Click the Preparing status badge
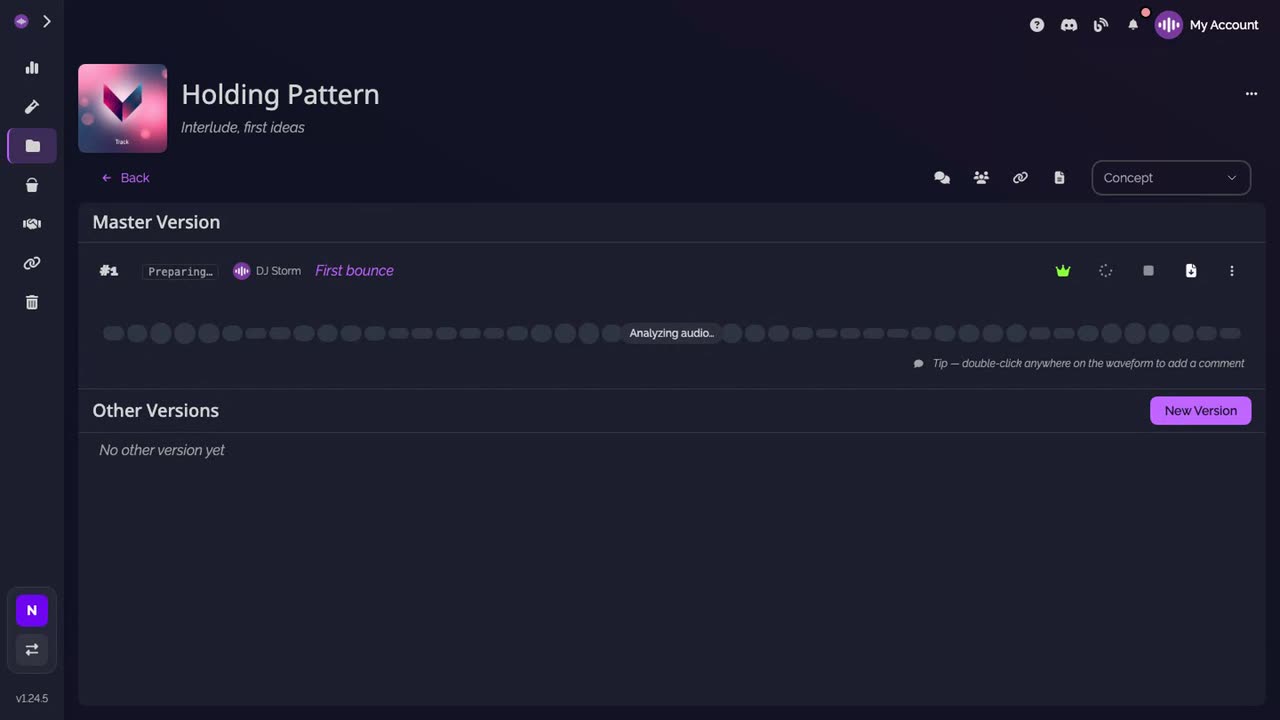 [x=180, y=271]
